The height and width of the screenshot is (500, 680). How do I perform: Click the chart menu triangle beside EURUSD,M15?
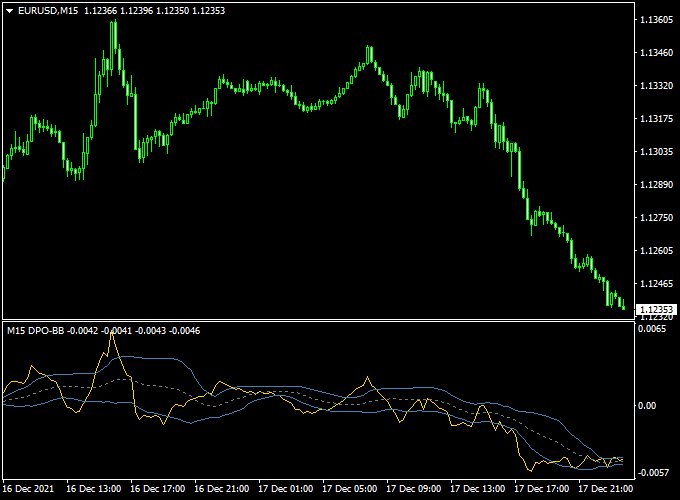[x=10, y=11]
